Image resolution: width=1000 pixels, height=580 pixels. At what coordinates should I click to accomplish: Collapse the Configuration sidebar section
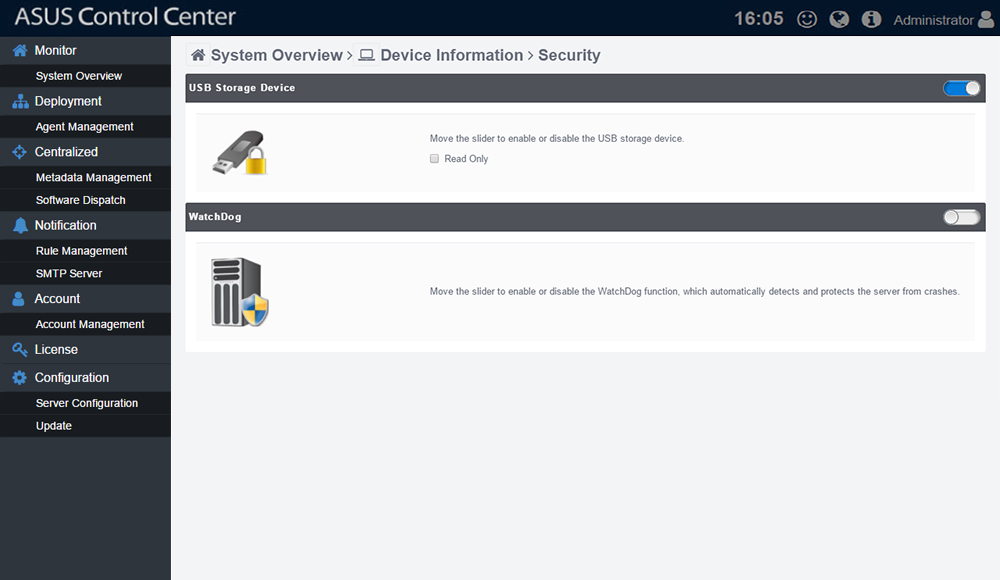(71, 377)
